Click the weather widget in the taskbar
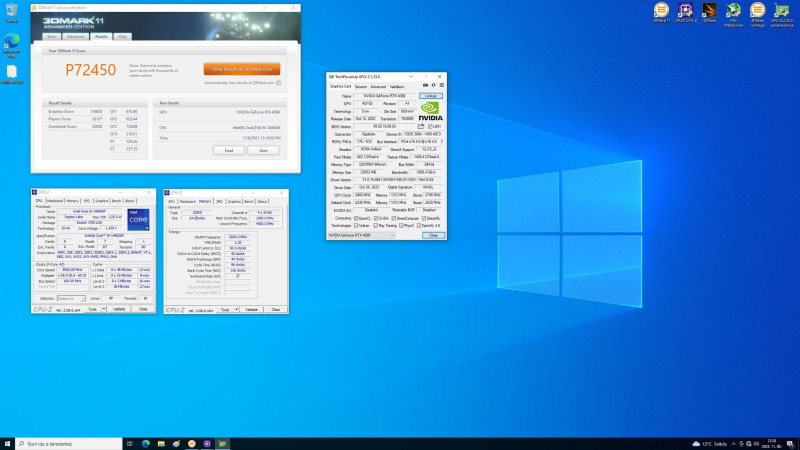The width and height of the screenshot is (800, 450). [x=709, y=444]
